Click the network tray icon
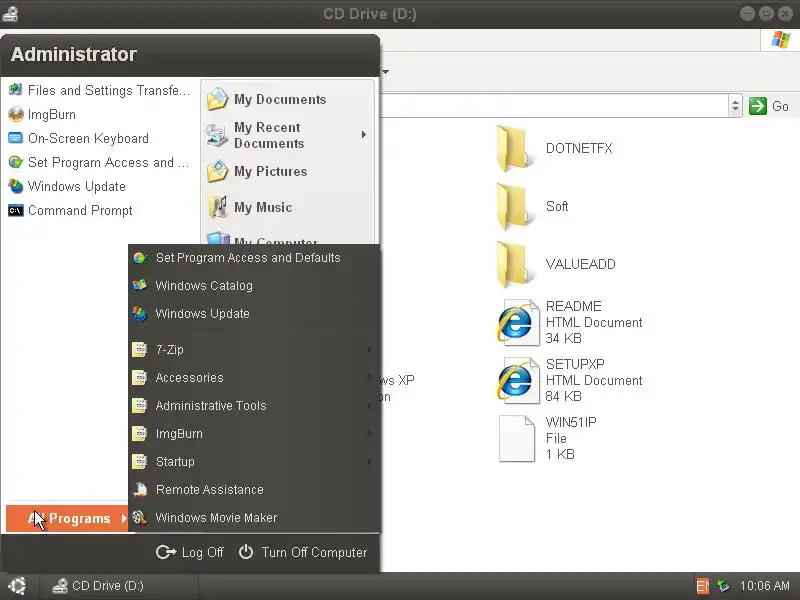Screen dimensions: 800x600 tap(722, 586)
